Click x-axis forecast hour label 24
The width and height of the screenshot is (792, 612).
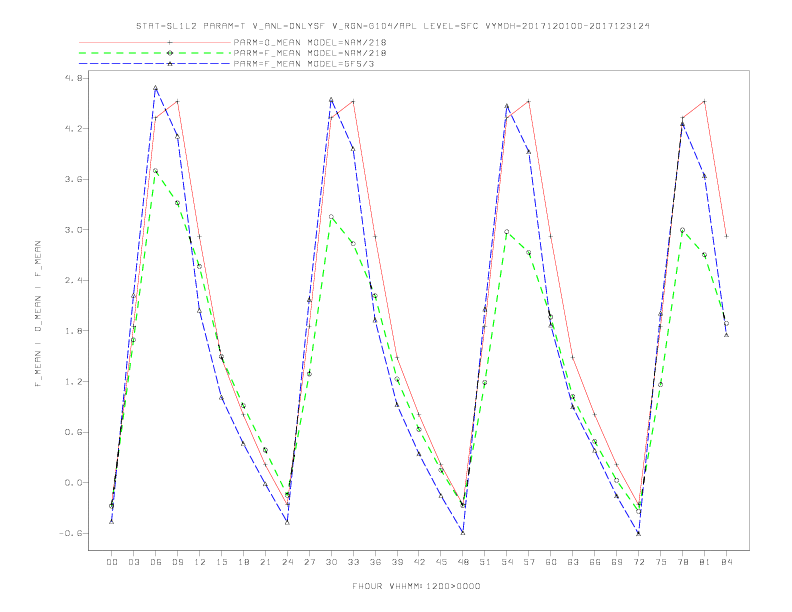click(x=287, y=562)
